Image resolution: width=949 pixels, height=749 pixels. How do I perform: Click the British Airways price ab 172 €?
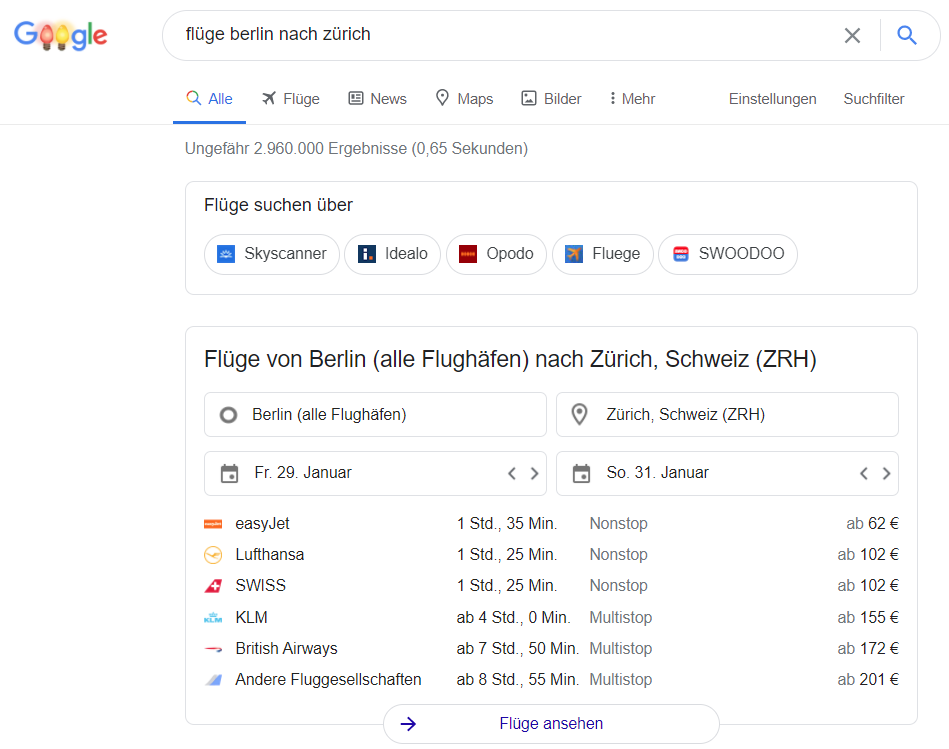point(868,649)
